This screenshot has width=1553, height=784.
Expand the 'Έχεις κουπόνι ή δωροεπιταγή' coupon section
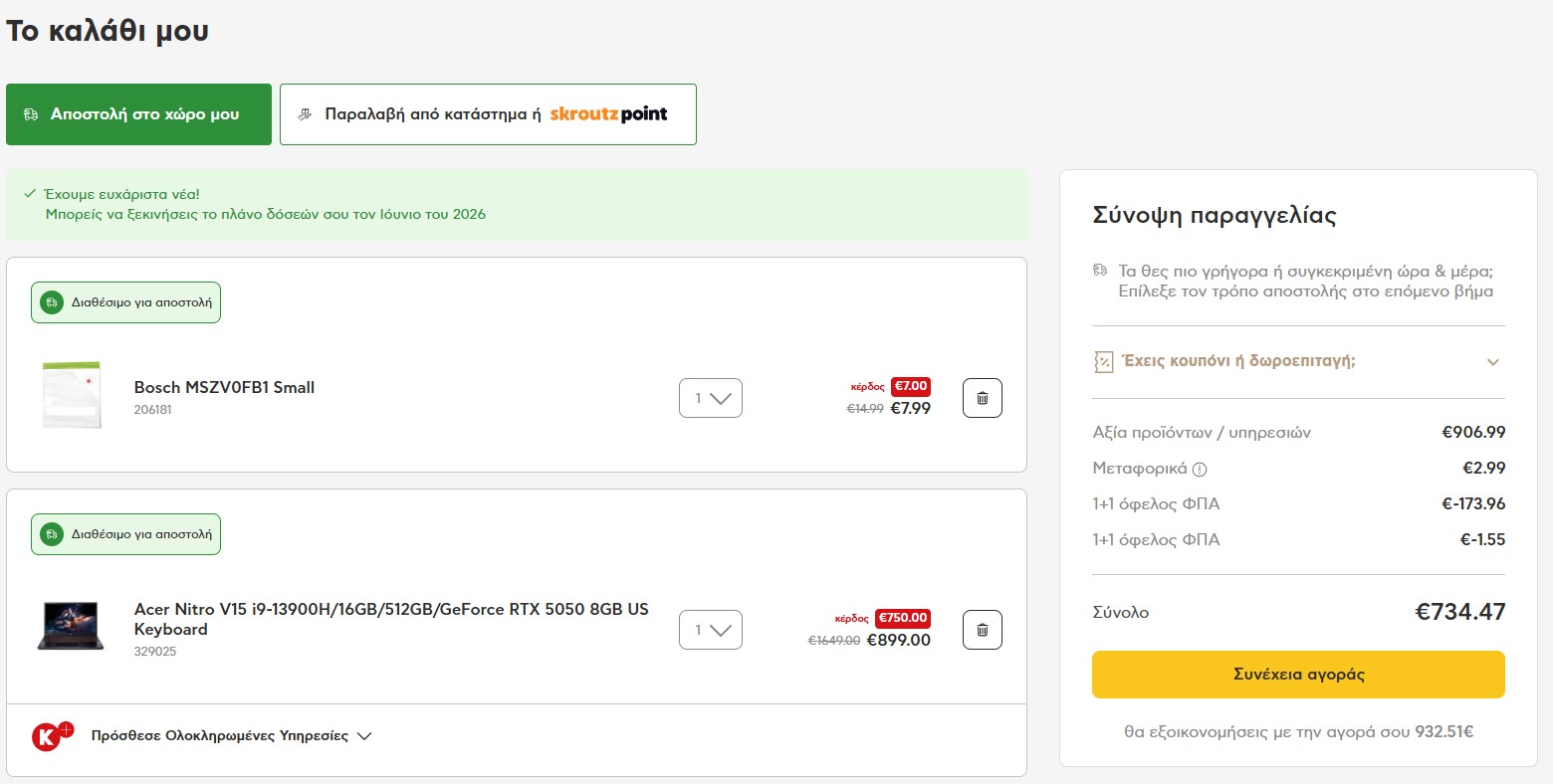(x=1298, y=361)
